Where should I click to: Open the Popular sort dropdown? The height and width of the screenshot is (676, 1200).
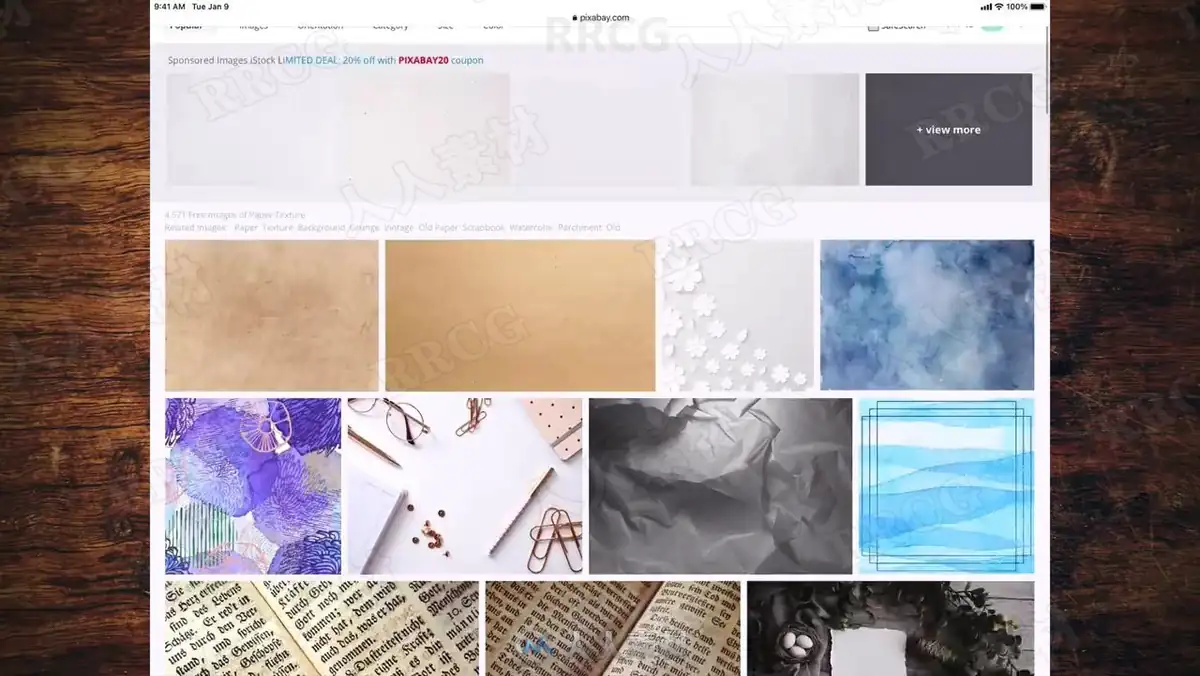click(187, 26)
